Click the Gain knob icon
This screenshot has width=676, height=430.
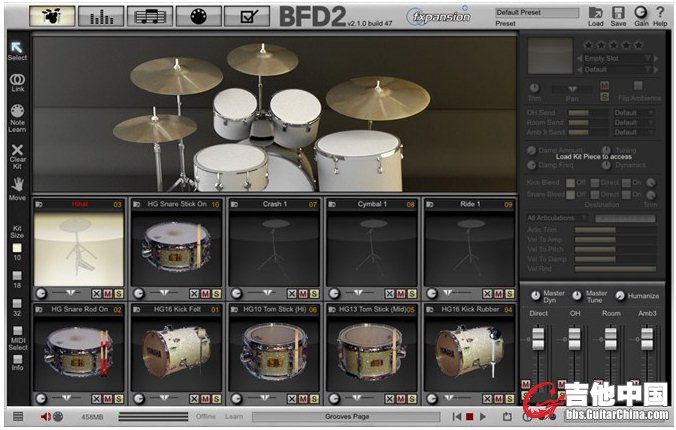641,13
